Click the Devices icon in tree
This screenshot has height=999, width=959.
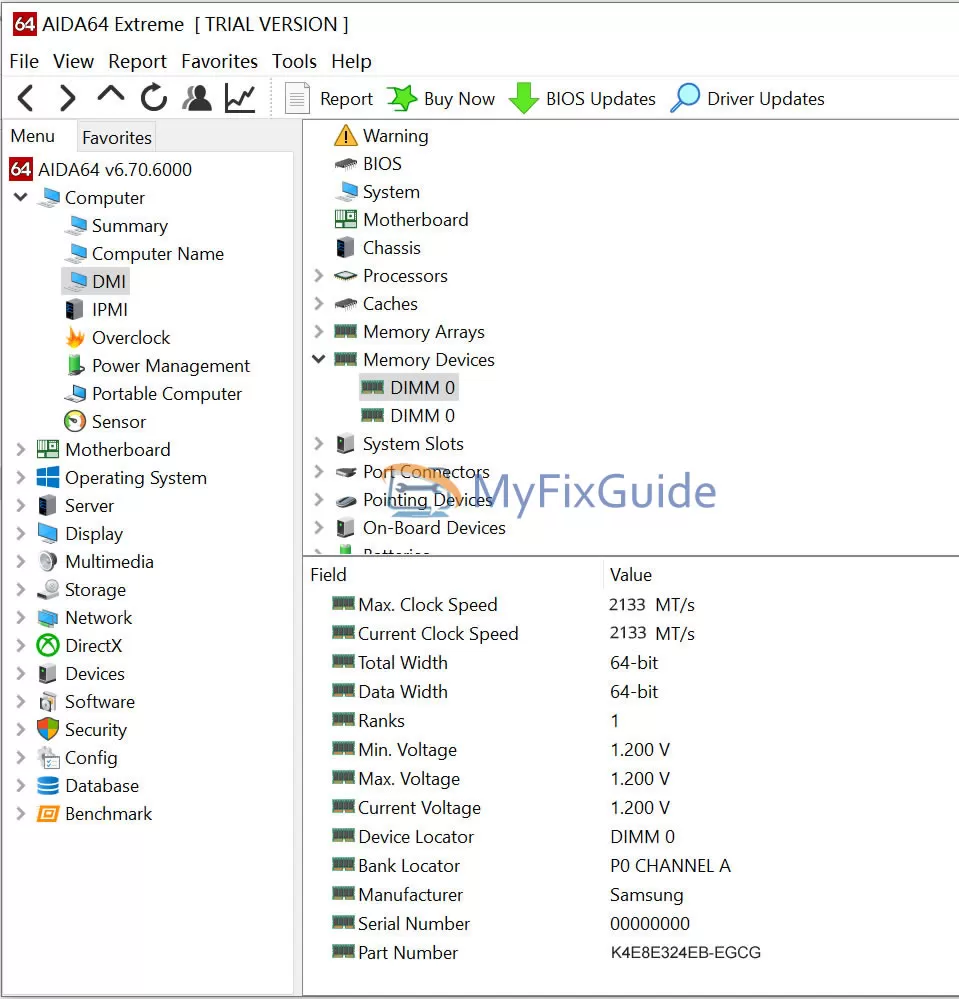pos(48,673)
